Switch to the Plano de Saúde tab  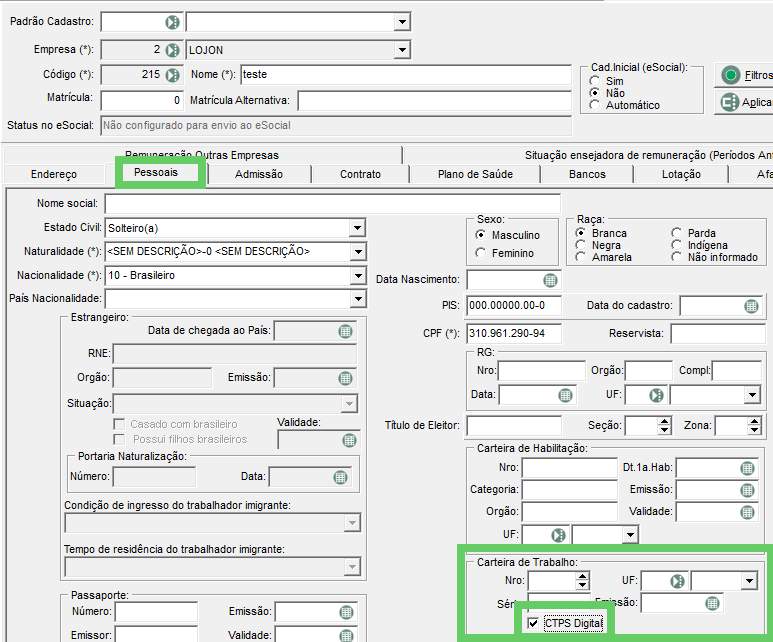[x=475, y=174]
